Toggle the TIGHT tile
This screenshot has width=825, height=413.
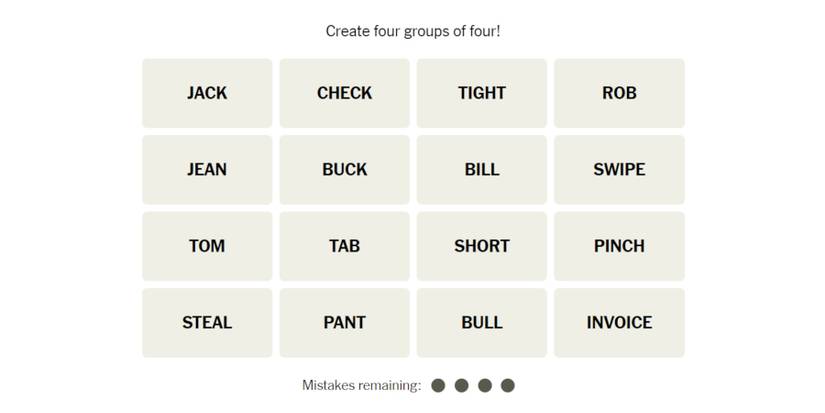(482, 93)
